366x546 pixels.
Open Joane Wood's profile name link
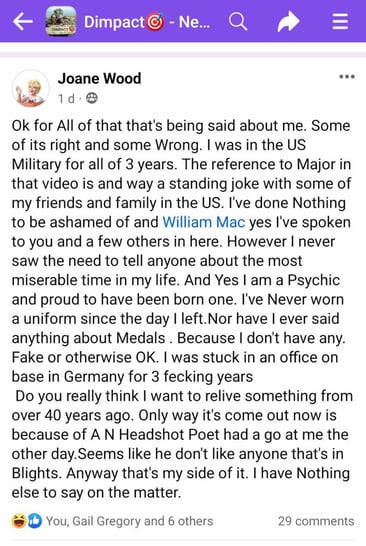(100, 78)
